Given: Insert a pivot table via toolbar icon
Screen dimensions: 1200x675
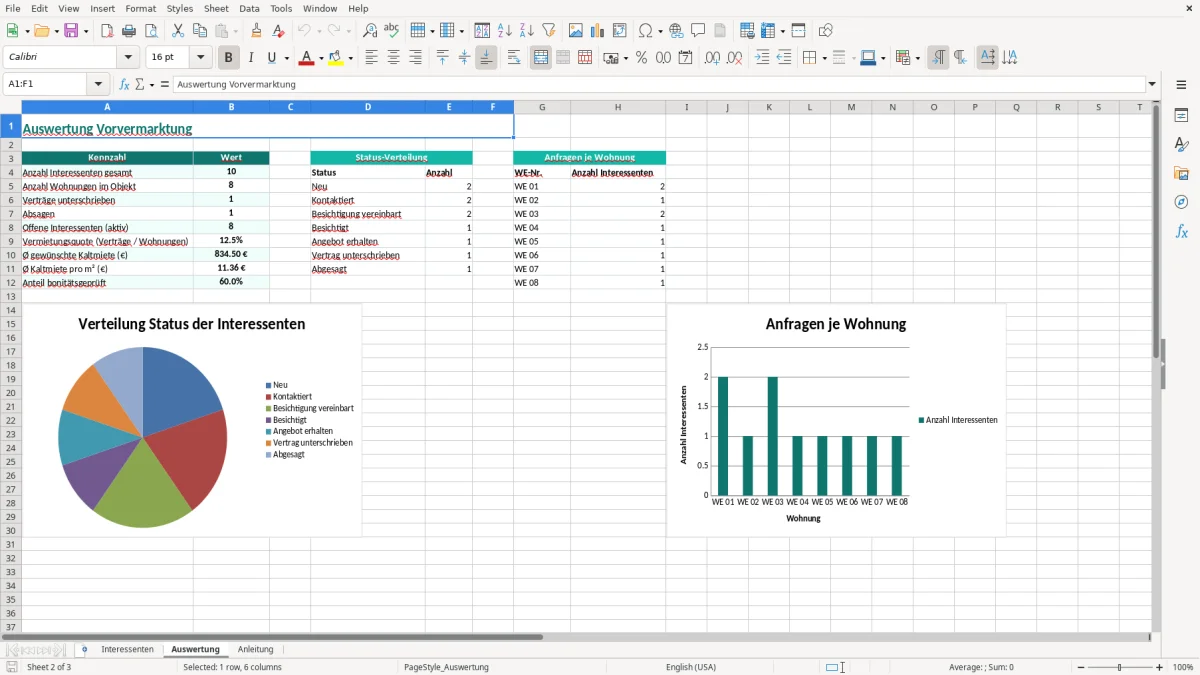Looking at the screenshot, I should click(x=619, y=31).
